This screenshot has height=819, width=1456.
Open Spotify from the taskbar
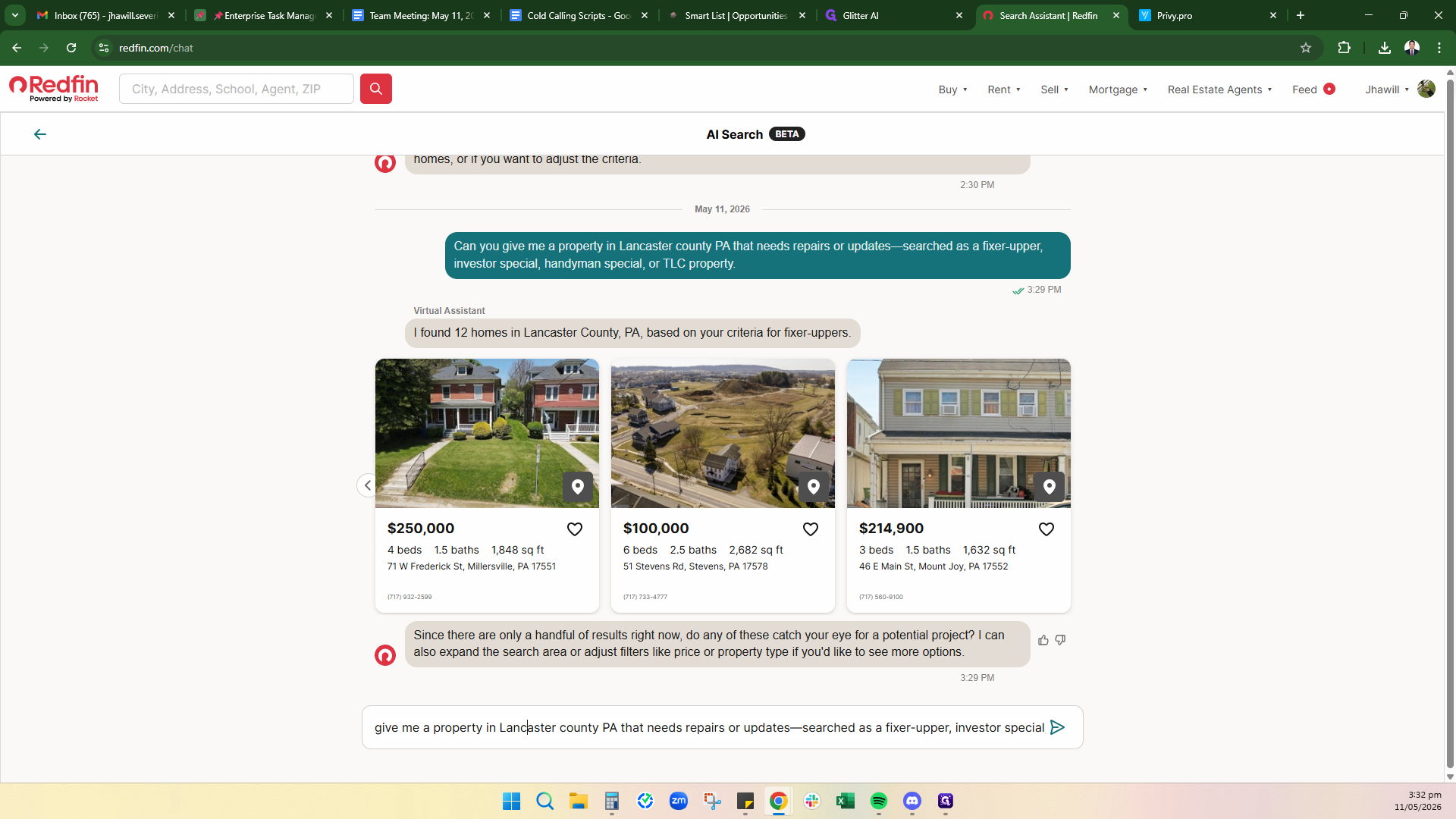[x=879, y=801]
